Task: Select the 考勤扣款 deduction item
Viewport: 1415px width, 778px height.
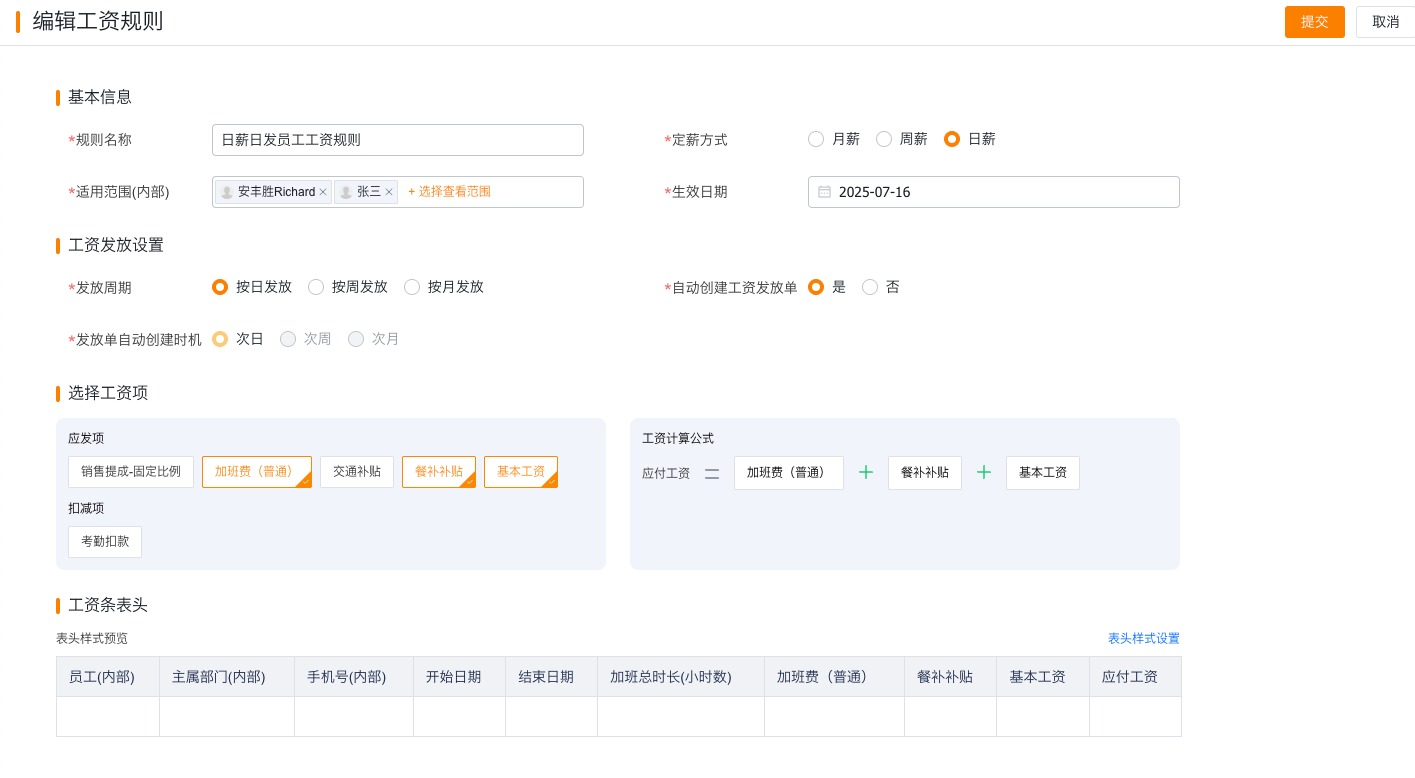Action: pos(105,541)
